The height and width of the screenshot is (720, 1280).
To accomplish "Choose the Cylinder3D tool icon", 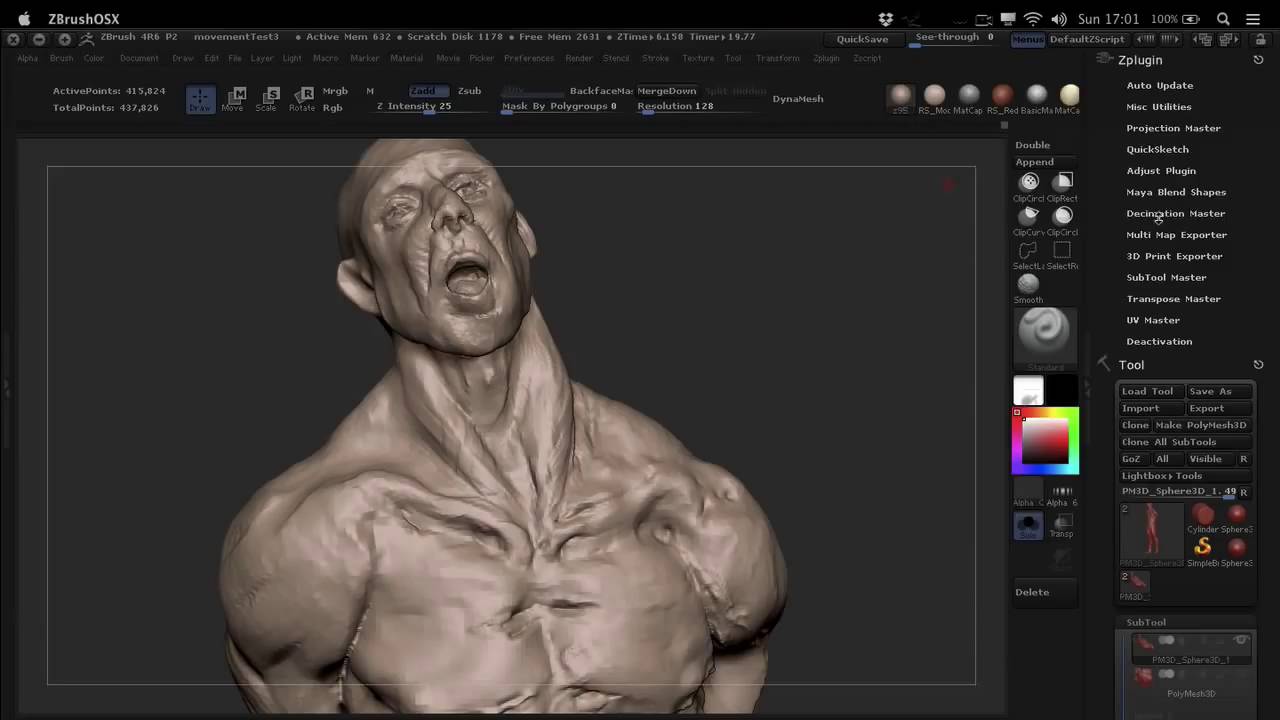I will coord(1203,514).
